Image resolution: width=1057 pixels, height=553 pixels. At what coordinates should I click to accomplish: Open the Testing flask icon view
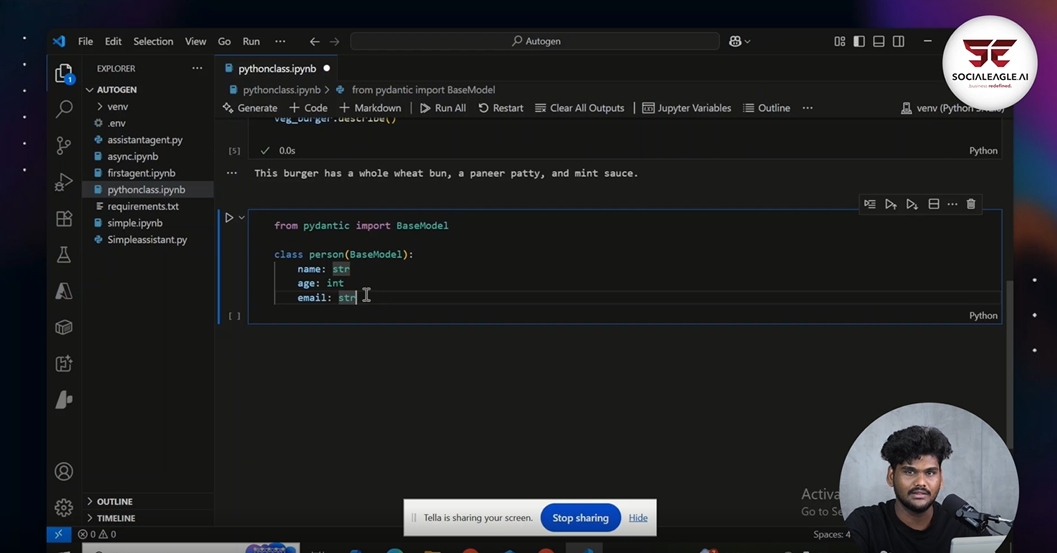pos(64,255)
